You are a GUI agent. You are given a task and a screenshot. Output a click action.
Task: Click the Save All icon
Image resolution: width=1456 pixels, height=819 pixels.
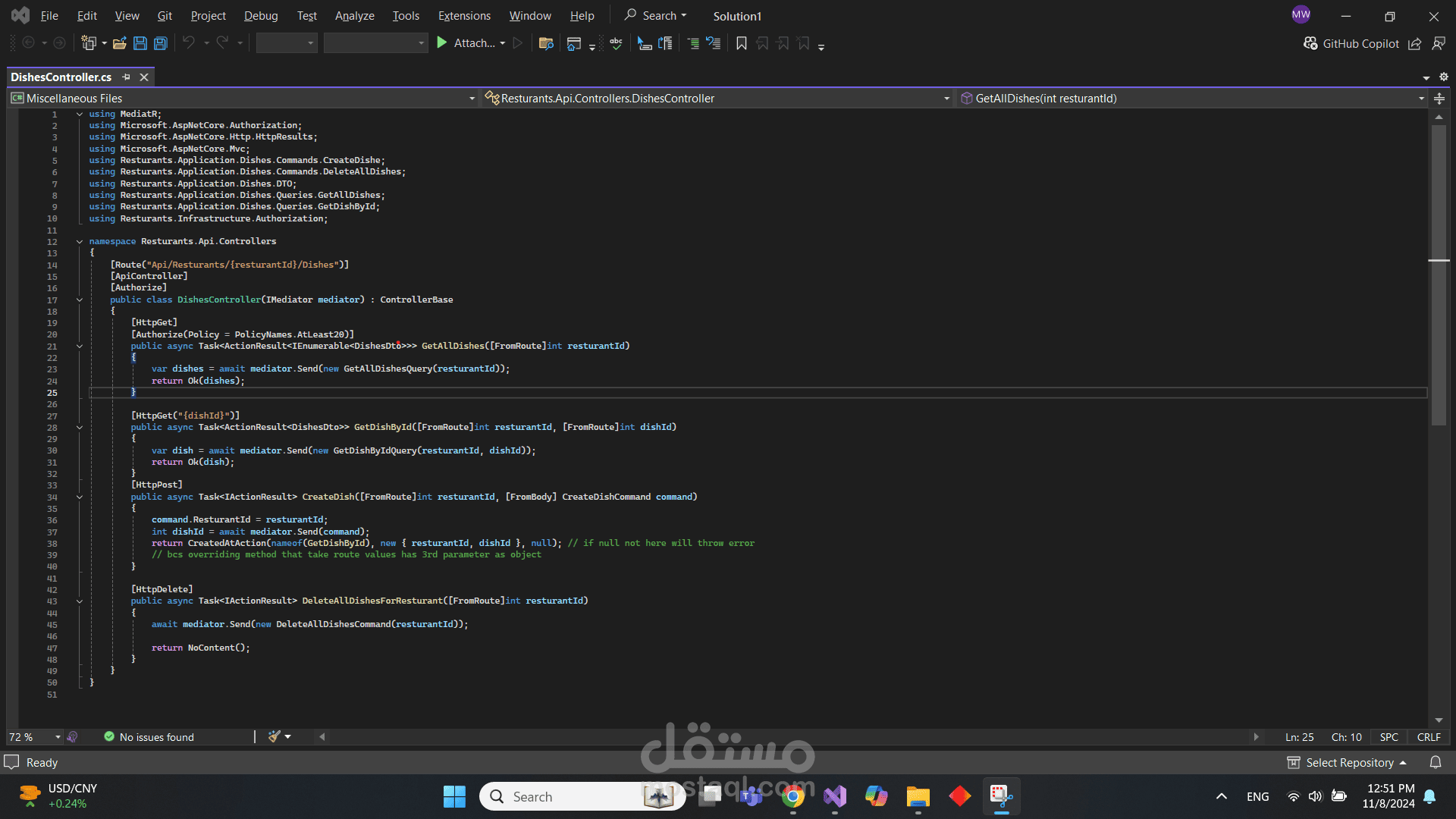click(161, 43)
